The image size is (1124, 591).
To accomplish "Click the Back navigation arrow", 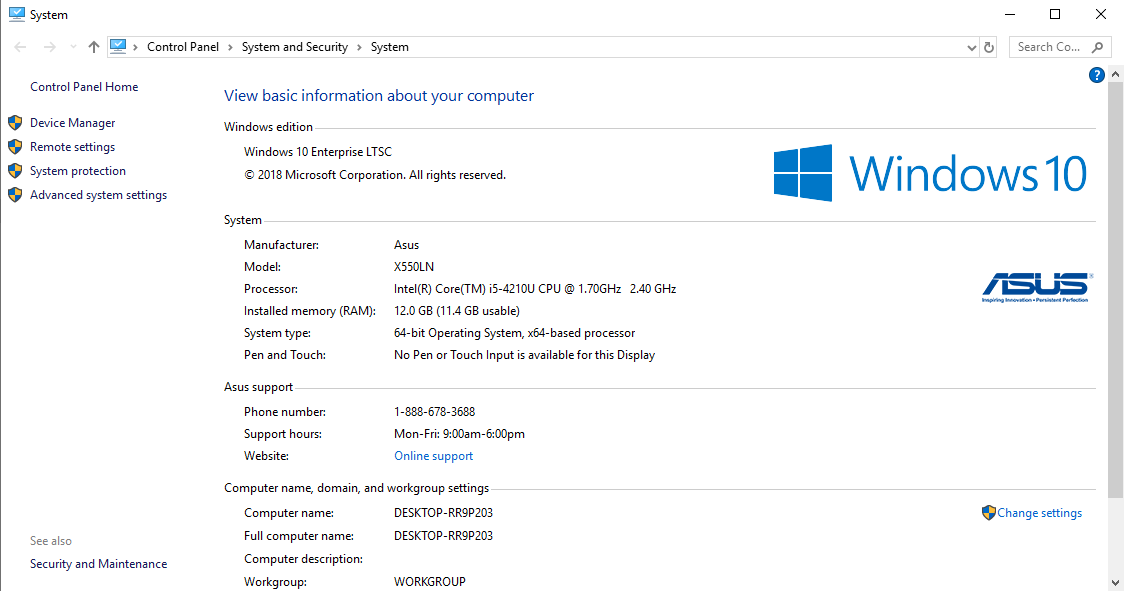I will click(21, 47).
